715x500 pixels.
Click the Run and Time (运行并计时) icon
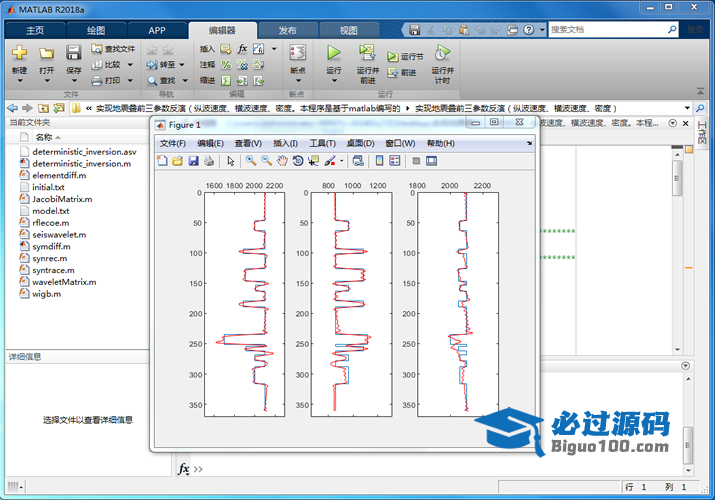442,52
